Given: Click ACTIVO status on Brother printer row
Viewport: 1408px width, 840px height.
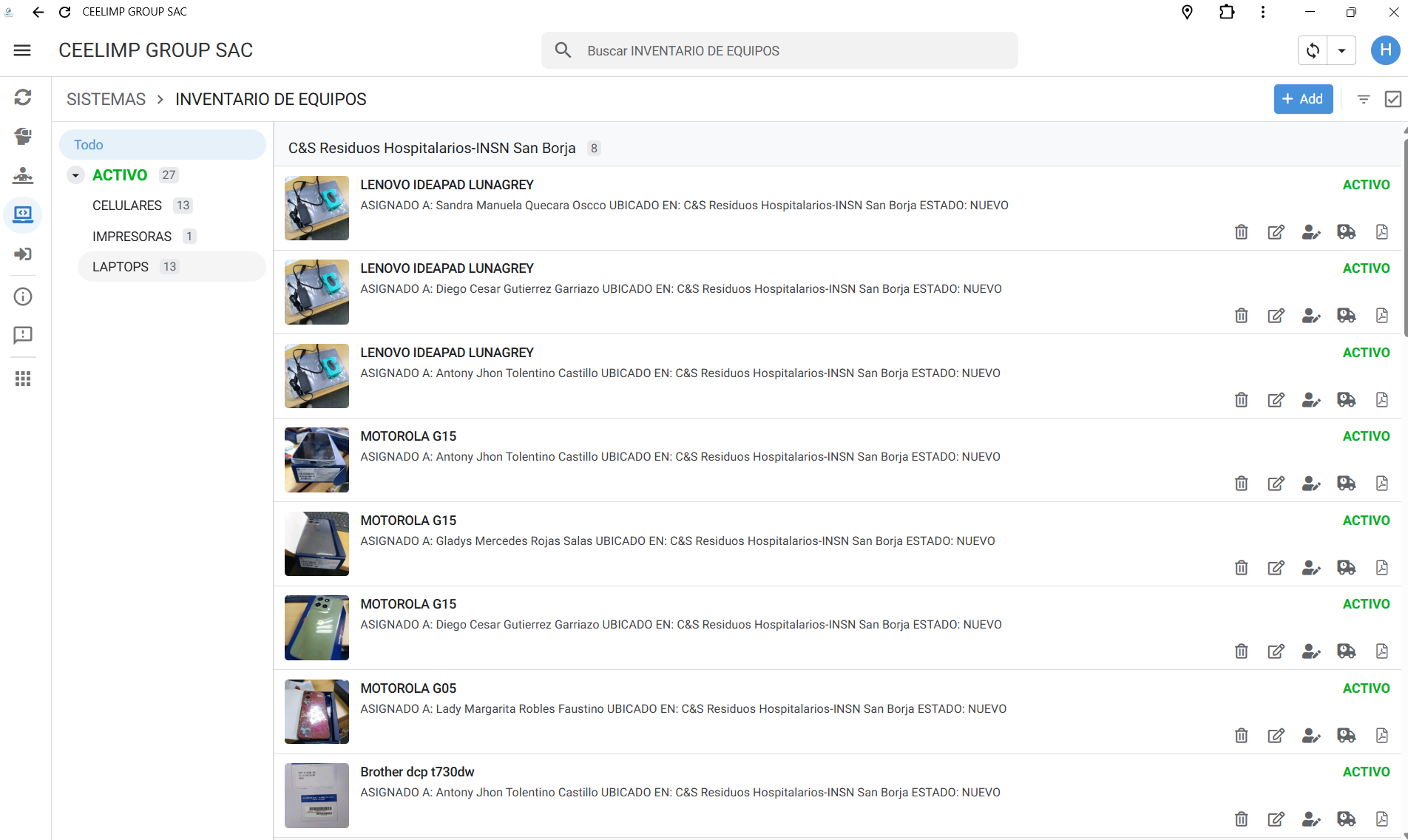Looking at the screenshot, I should click(x=1366, y=772).
